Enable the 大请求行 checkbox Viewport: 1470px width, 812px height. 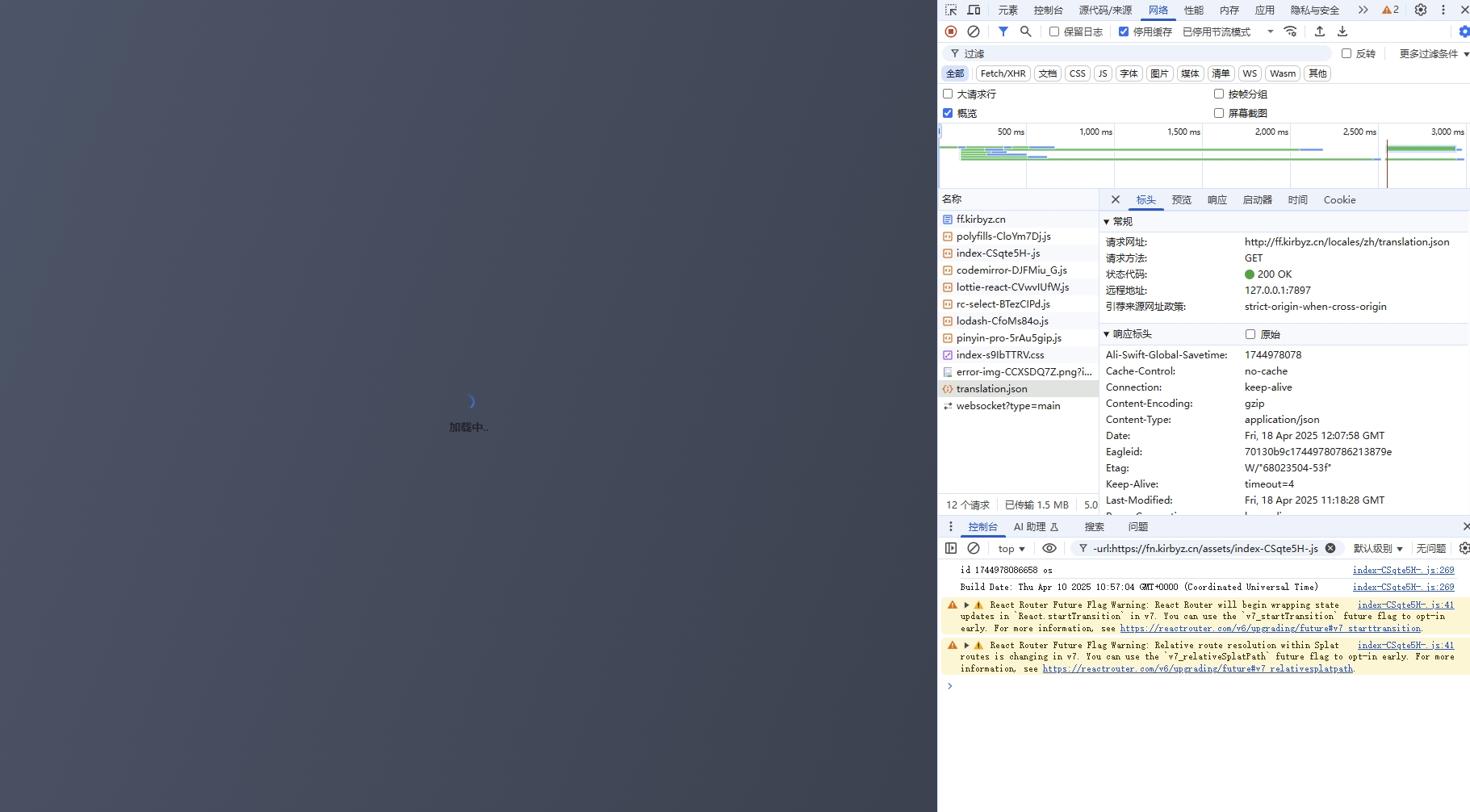point(948,94)
